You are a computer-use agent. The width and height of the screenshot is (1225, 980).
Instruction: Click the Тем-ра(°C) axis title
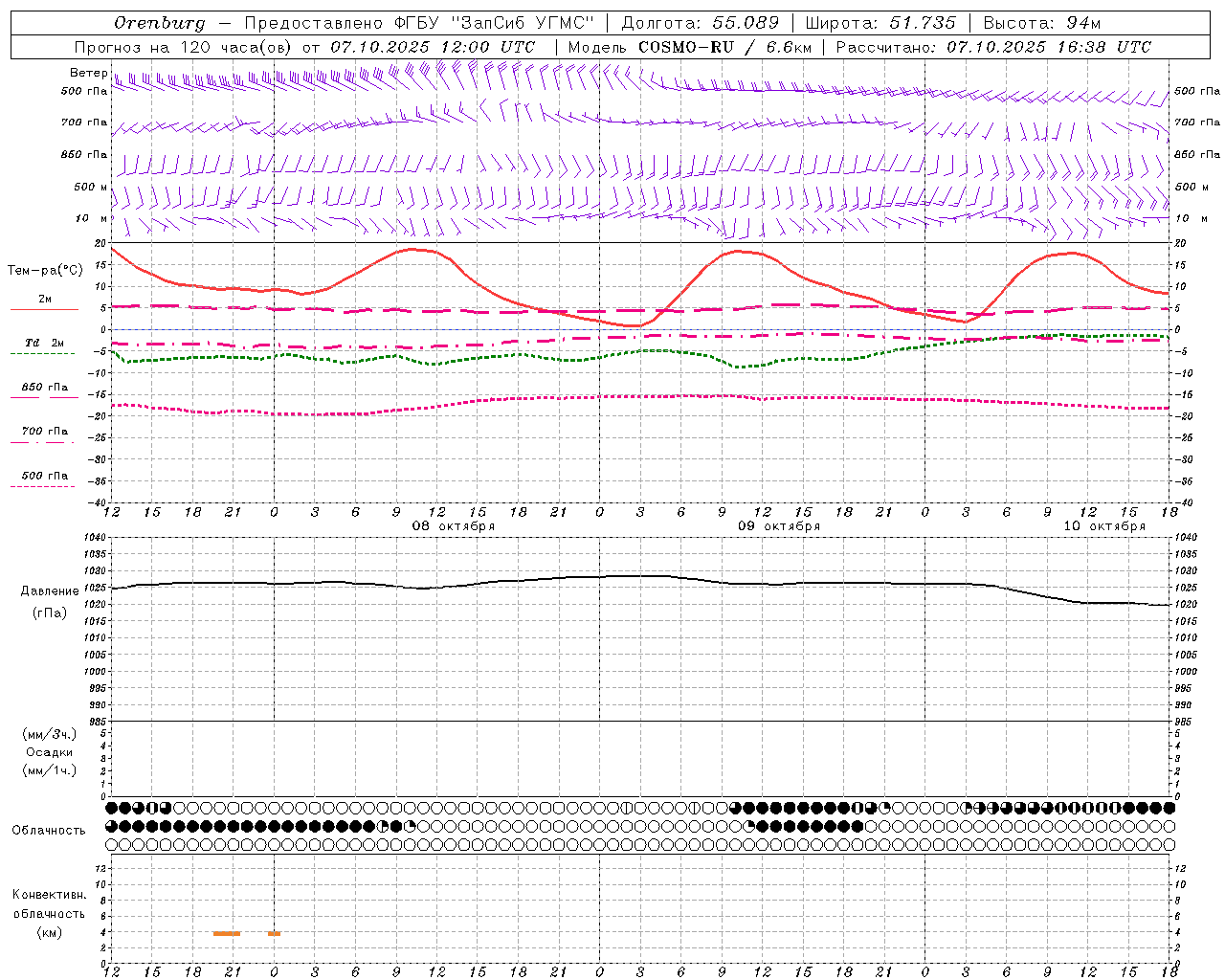45,271
